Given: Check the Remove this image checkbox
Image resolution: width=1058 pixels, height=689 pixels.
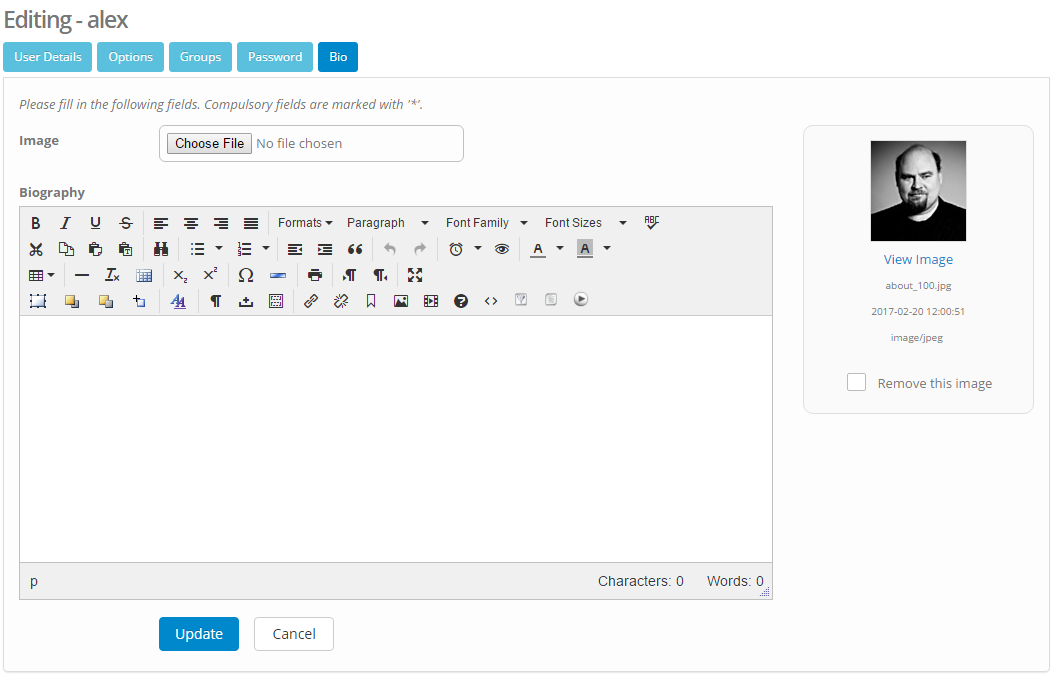Looking at the screenshot, I should pos(856,382).
